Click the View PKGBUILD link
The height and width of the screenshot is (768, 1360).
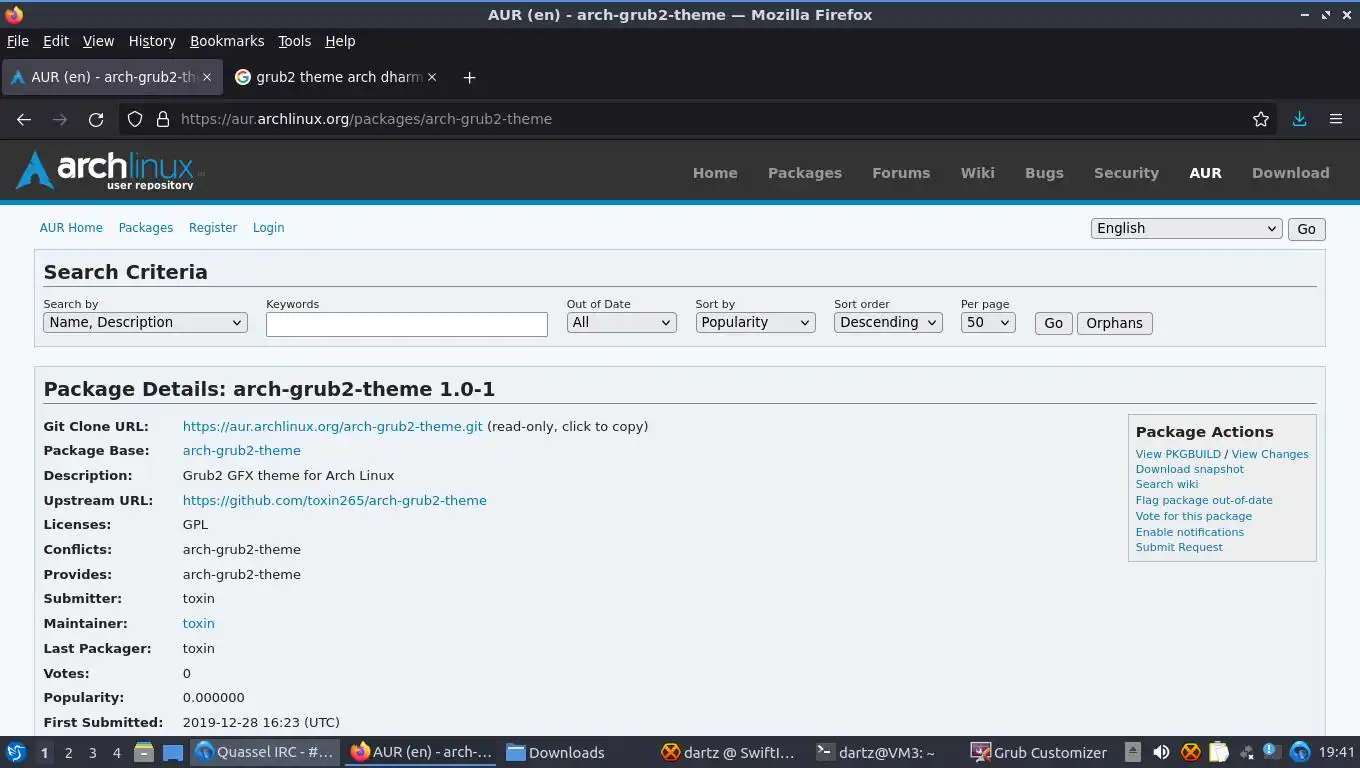click(1178, 454)
